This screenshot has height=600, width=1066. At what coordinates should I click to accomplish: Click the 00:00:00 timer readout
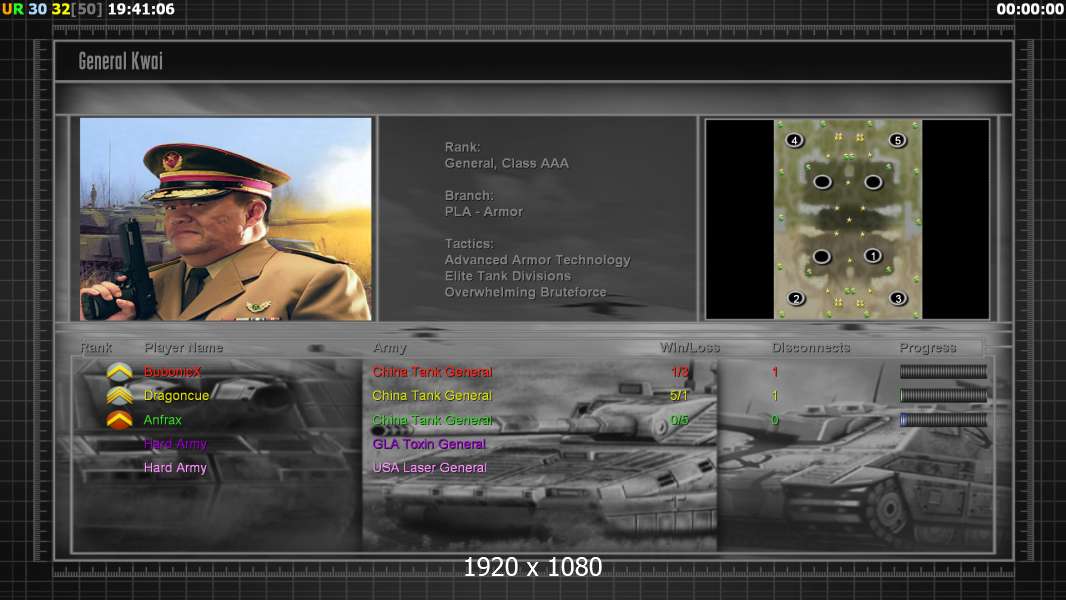pyautogui.click(x=1030, y=10)
